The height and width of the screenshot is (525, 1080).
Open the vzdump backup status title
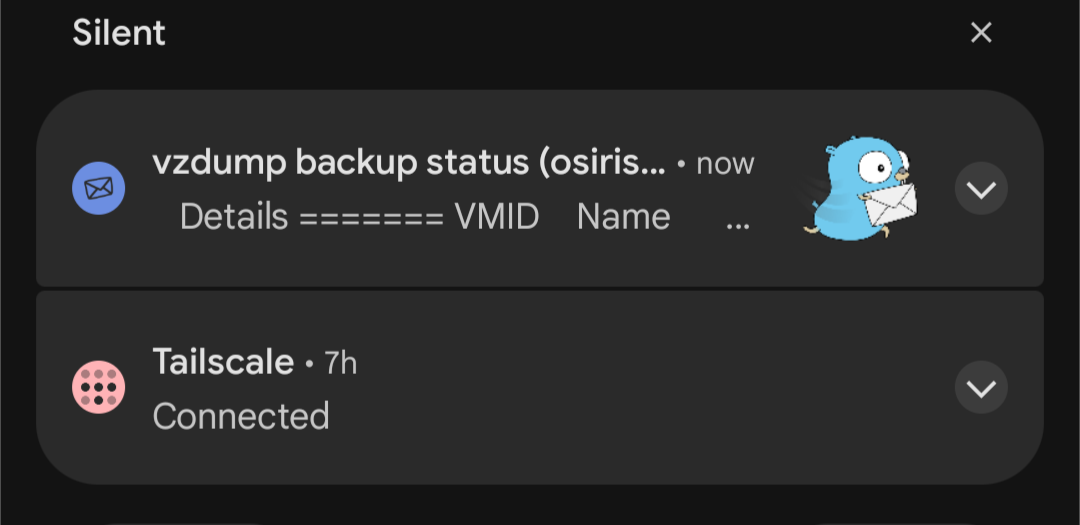pyautogui.click(x=409, y=163)
